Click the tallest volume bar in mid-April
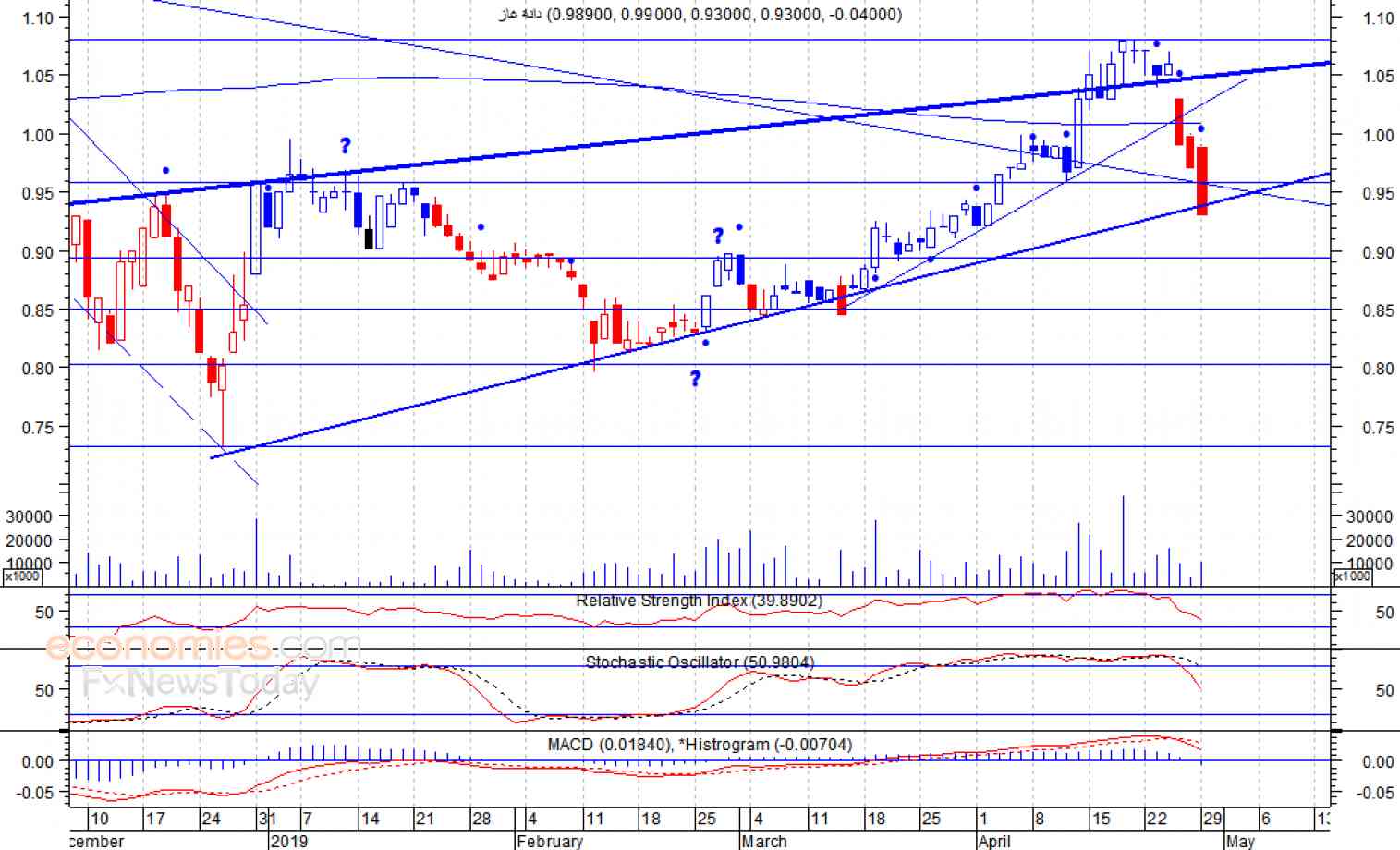The height and width of the screenshot is (850, 1400). click(1124, 540)
